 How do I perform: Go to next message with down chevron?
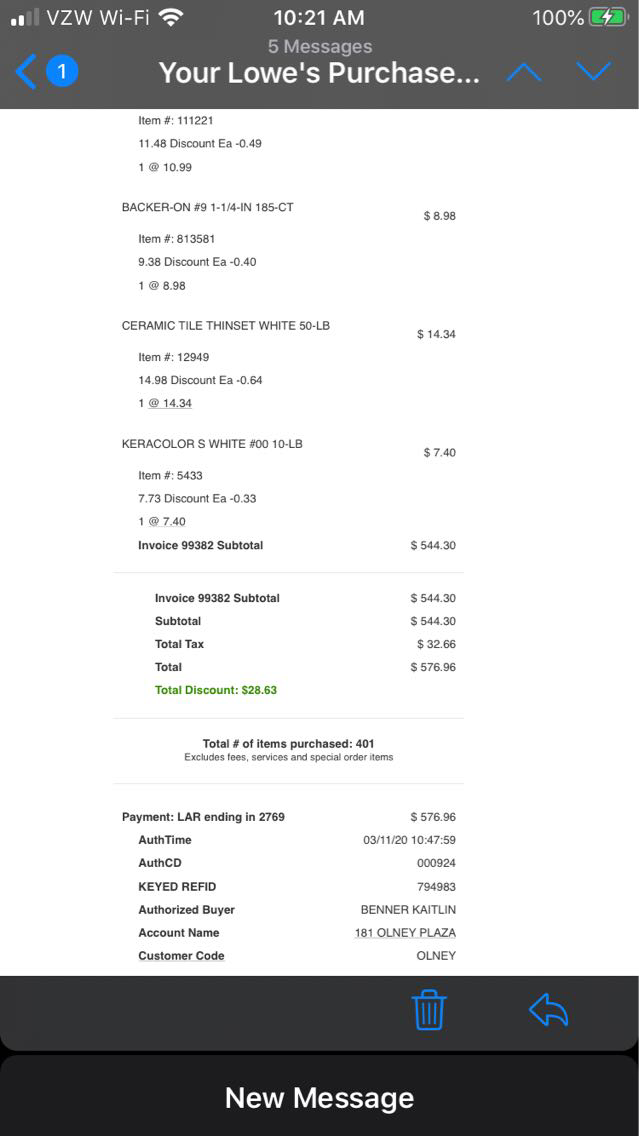[593, 72]
